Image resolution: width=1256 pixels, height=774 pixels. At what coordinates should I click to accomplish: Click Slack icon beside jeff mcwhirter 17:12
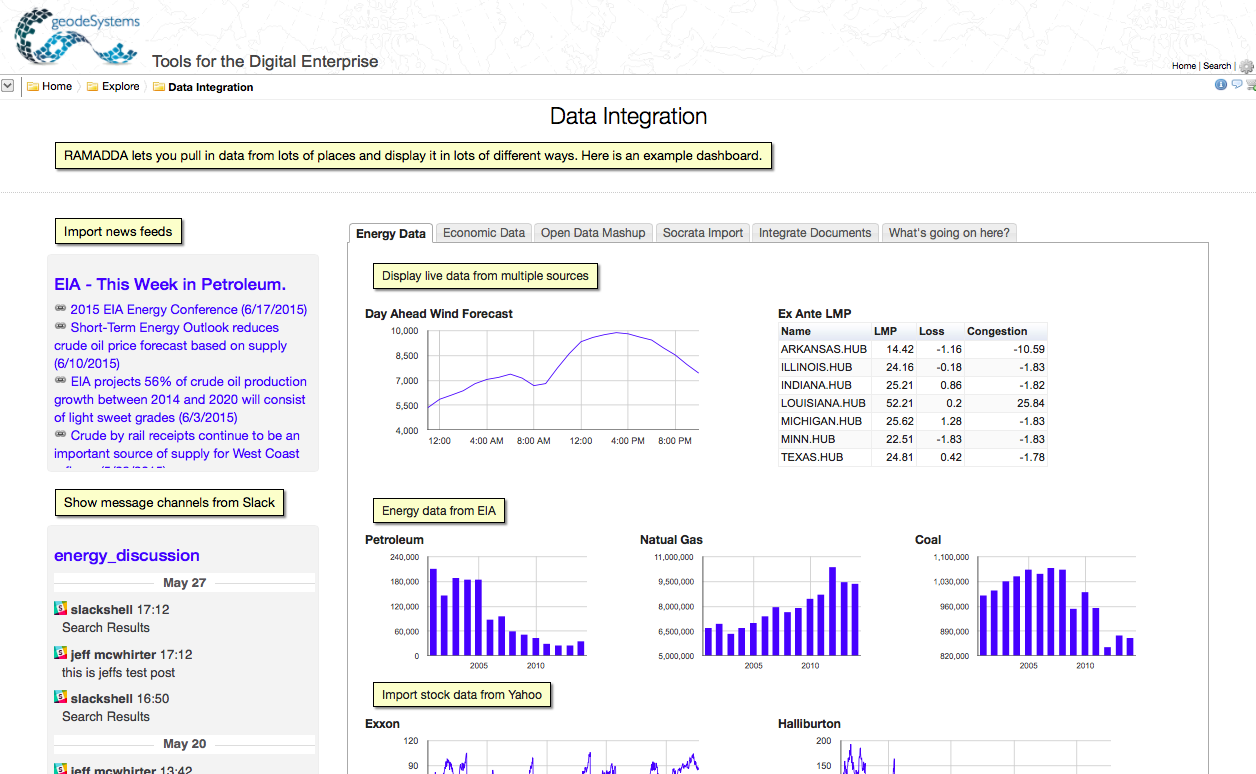pos(60,653)
